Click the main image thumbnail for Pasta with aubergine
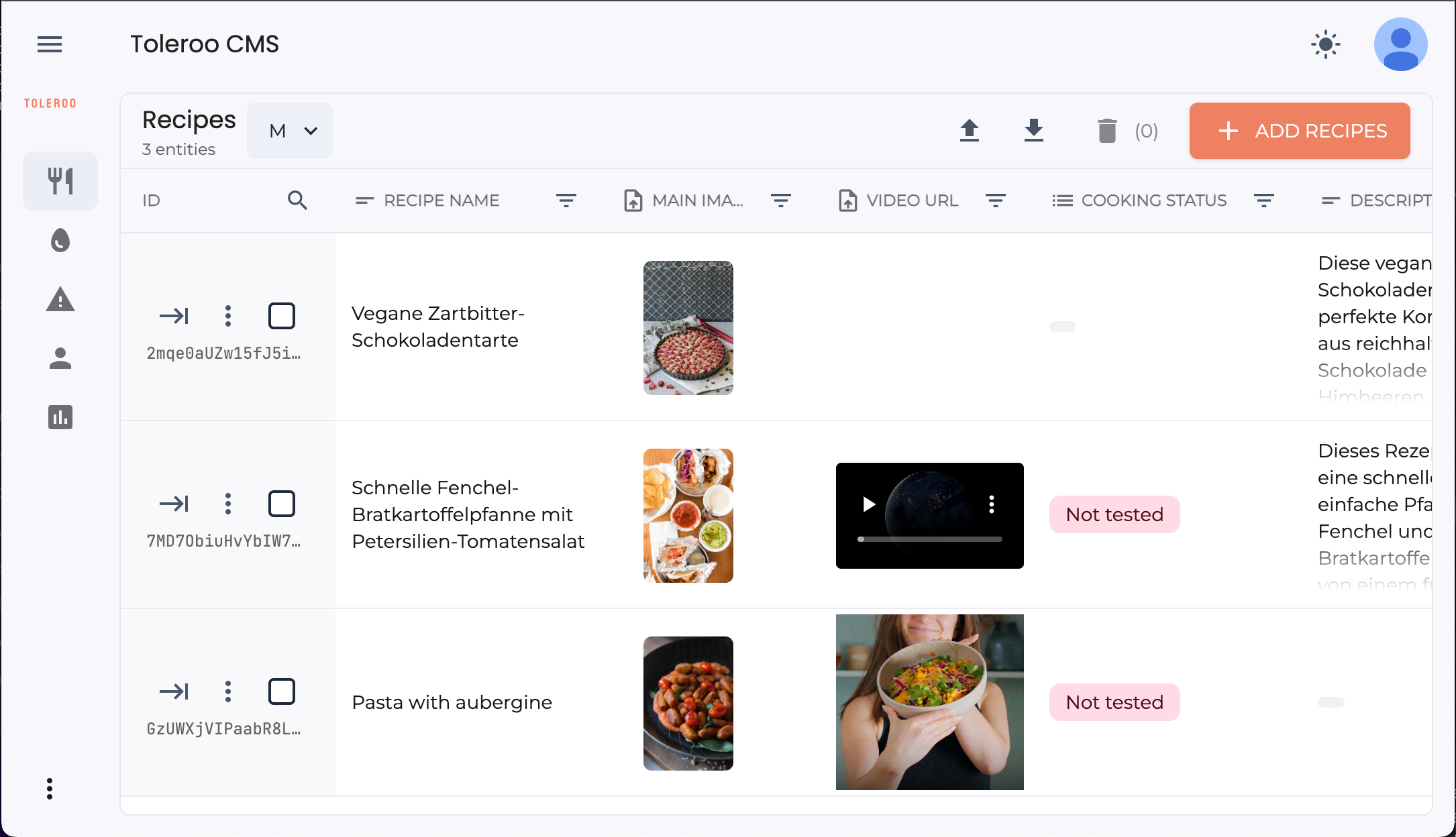 (x=688, y=702)
